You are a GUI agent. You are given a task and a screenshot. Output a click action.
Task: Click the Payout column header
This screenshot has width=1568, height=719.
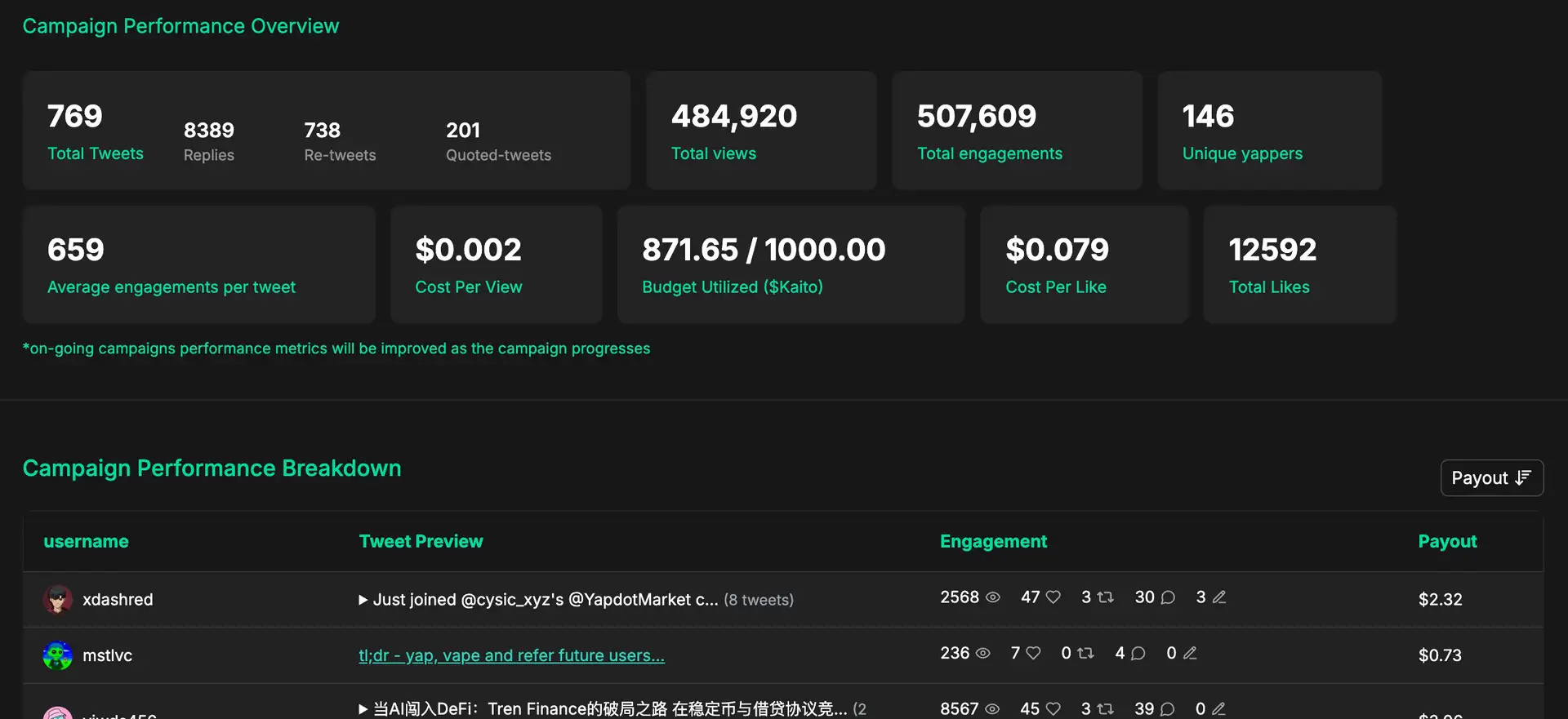pos(1447,541)
